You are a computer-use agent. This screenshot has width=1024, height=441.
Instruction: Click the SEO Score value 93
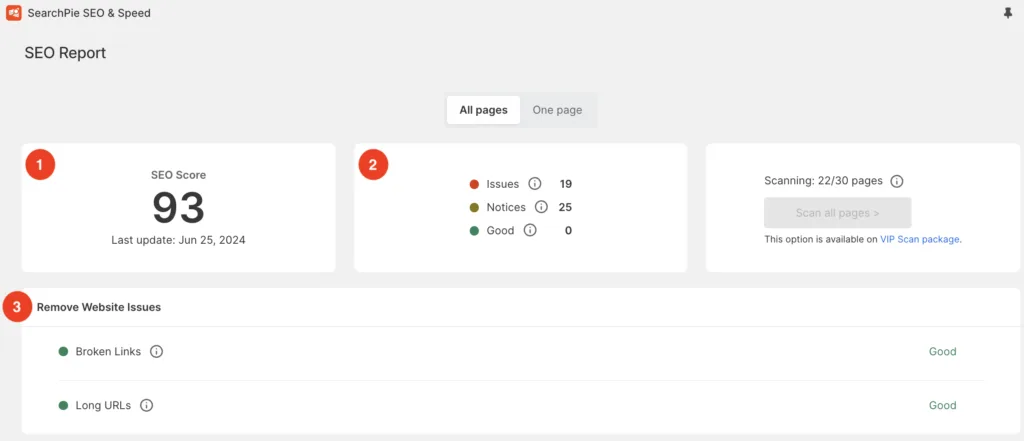tap(178, 208)
